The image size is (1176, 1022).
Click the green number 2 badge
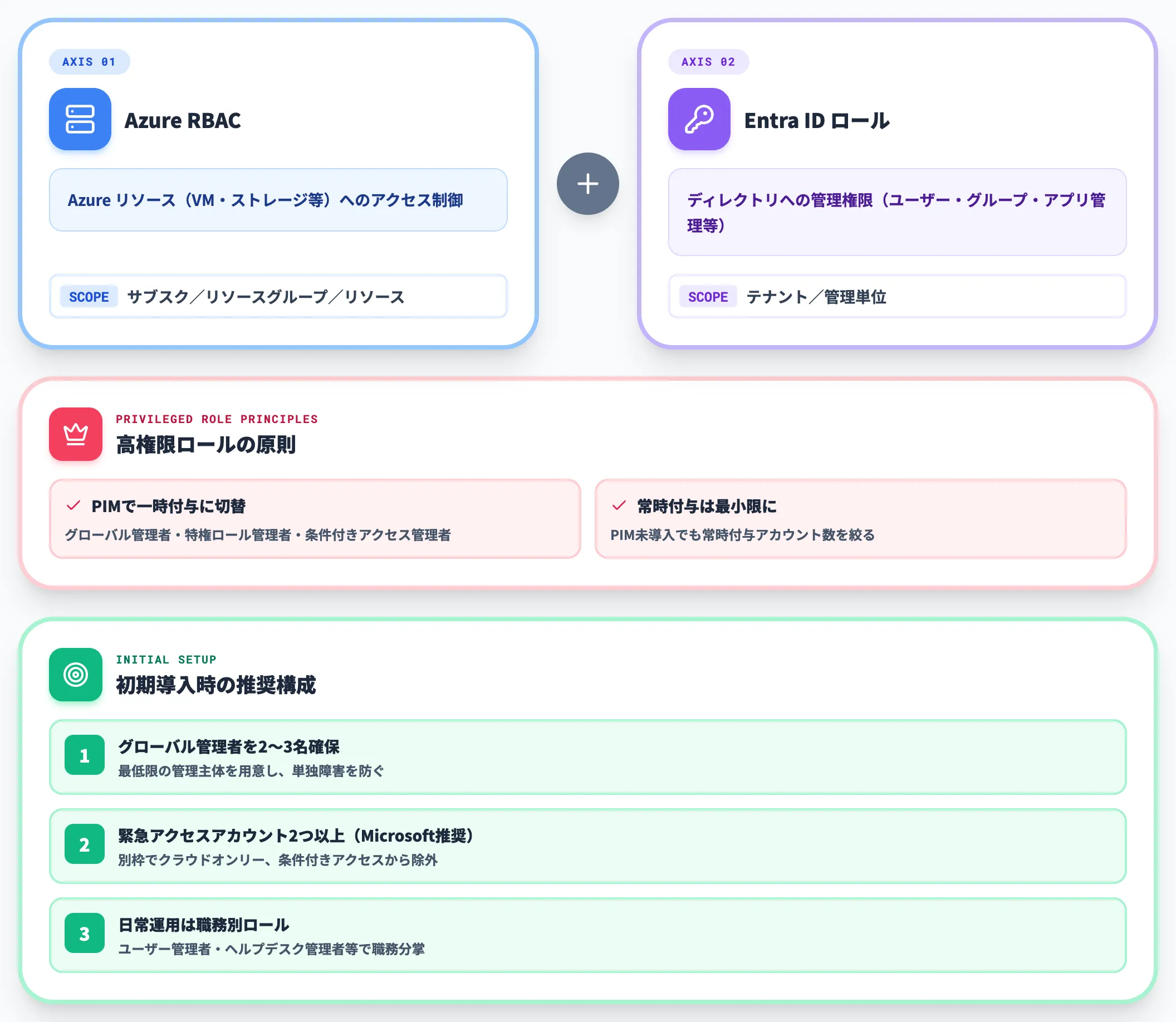tap(85, 844)
